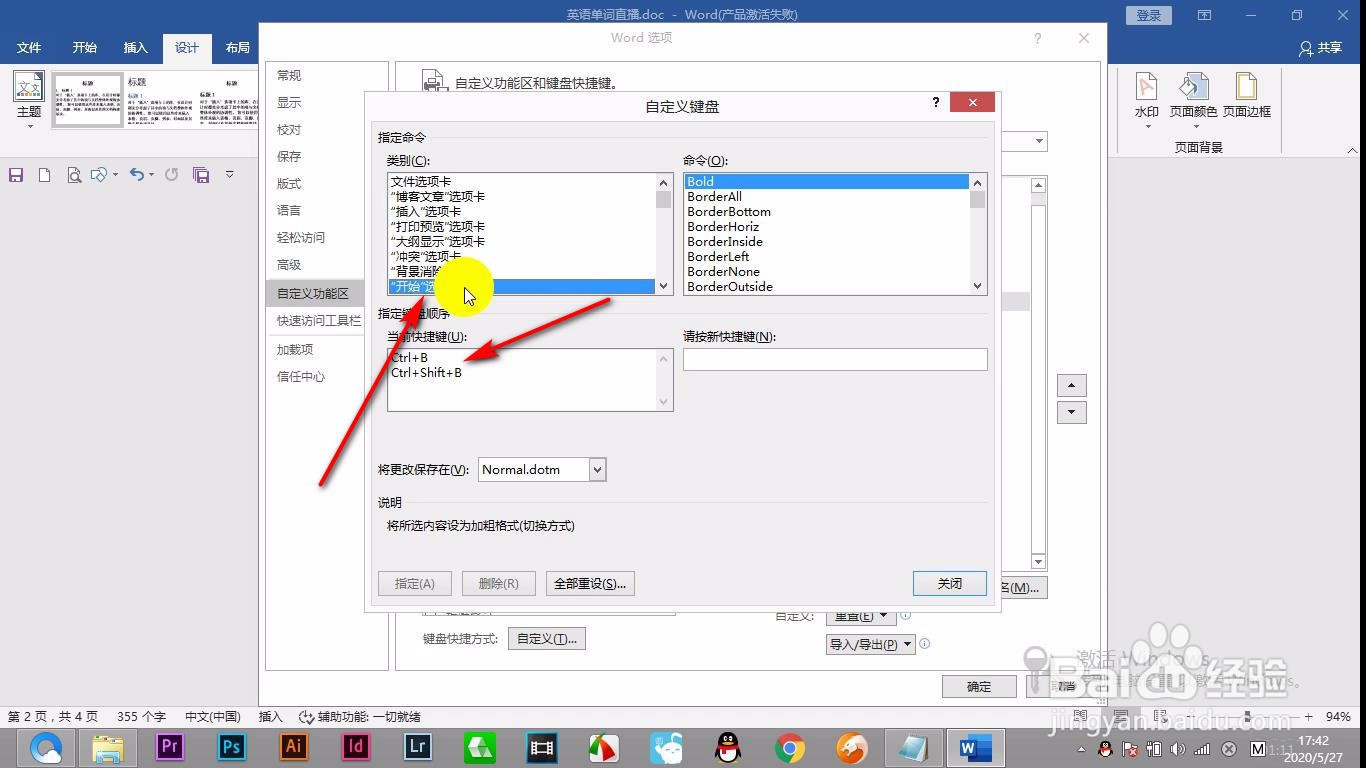Click the new blank document icon

point(44,175)
